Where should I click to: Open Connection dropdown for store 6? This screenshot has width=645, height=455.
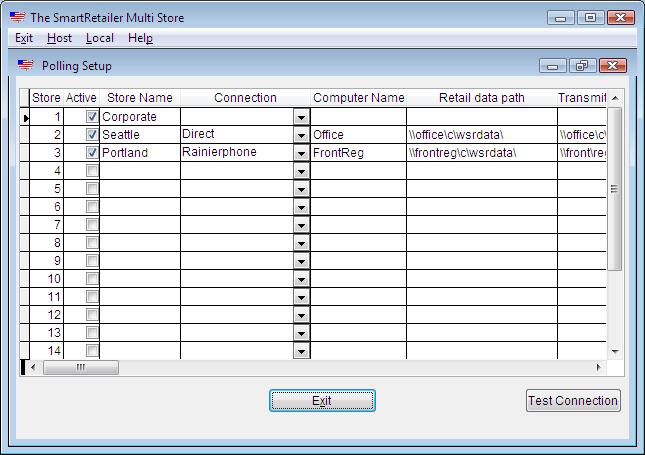302,207
